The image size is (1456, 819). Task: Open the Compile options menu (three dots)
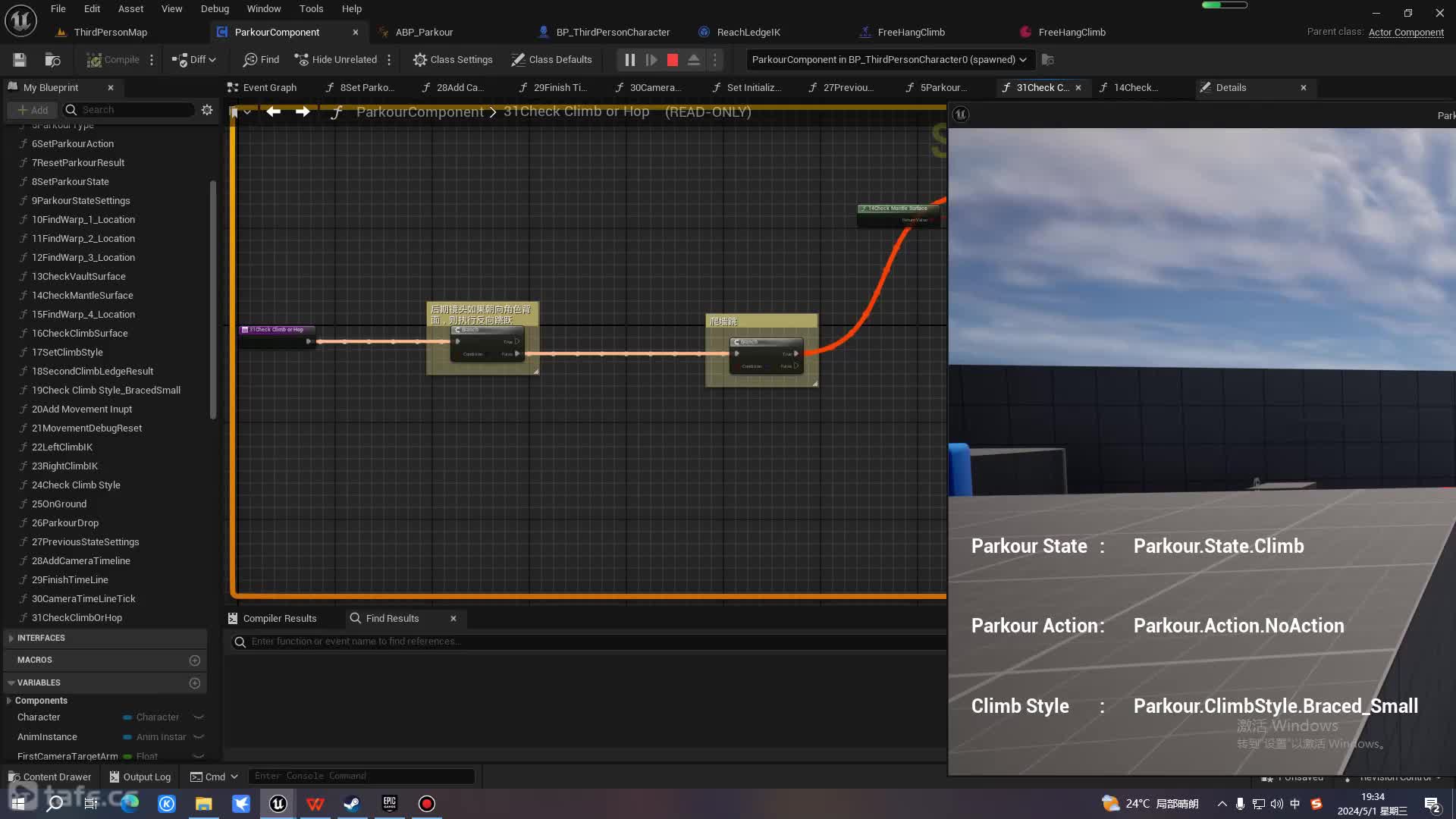point(152,60)
